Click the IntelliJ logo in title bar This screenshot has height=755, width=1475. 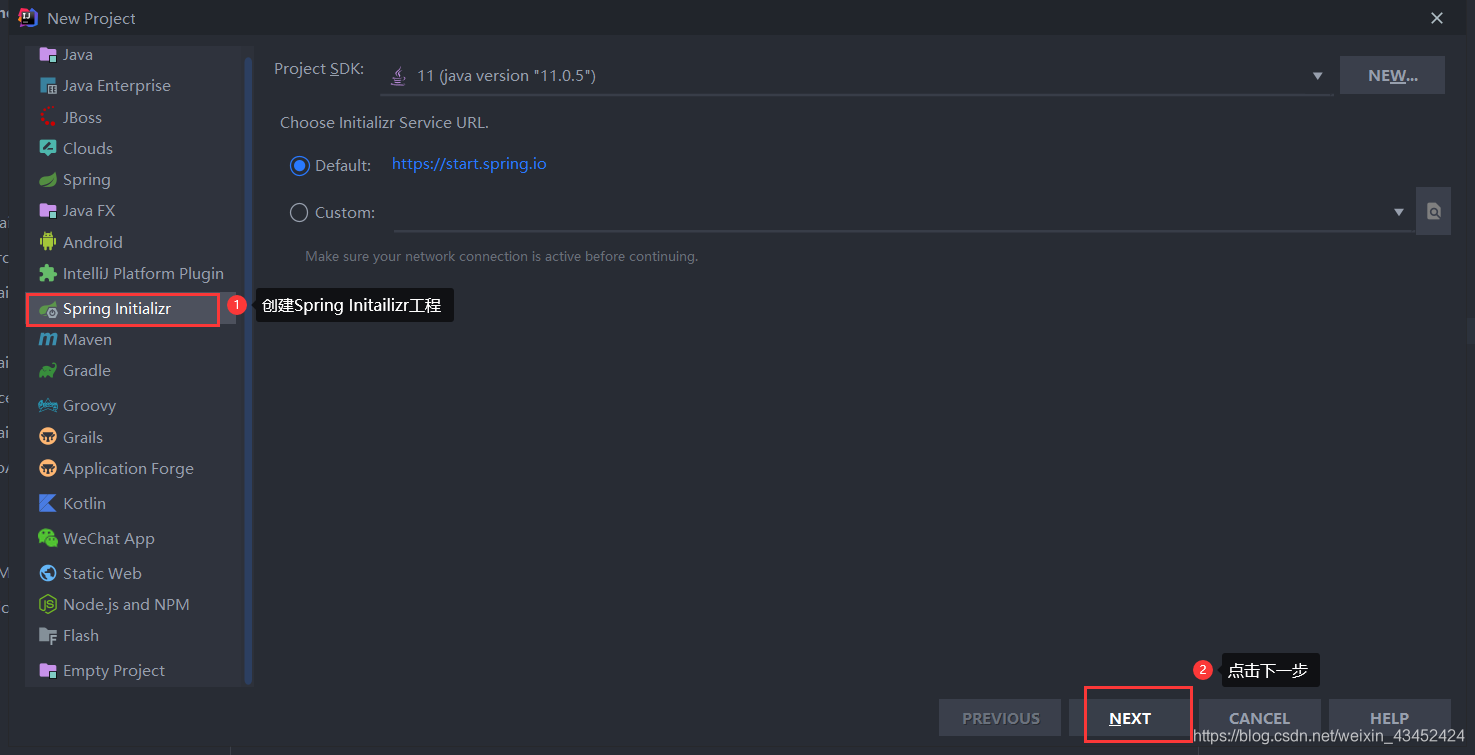(x=28, y=18)
